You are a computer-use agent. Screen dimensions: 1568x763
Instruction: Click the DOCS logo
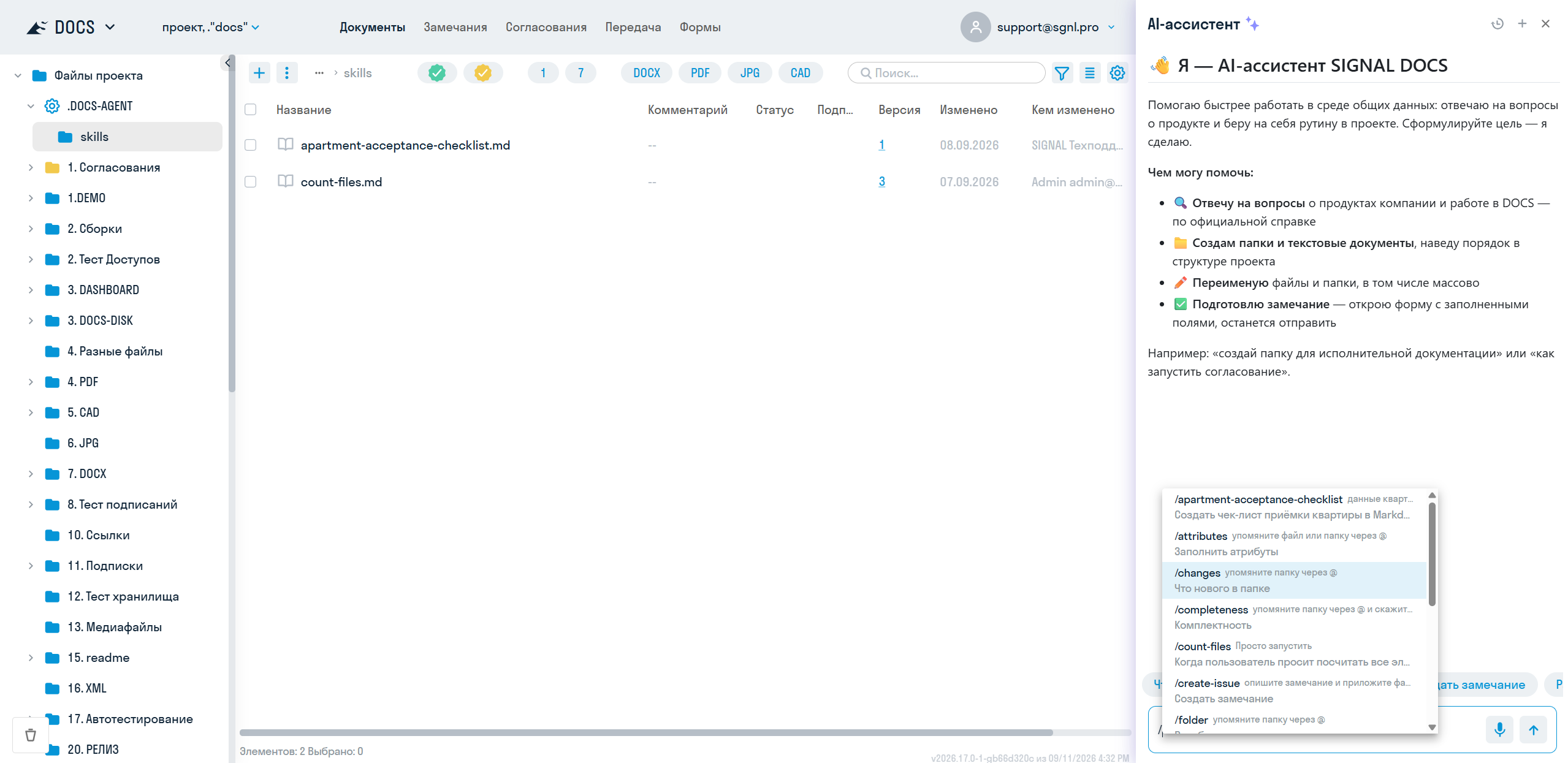pos(61,27)
